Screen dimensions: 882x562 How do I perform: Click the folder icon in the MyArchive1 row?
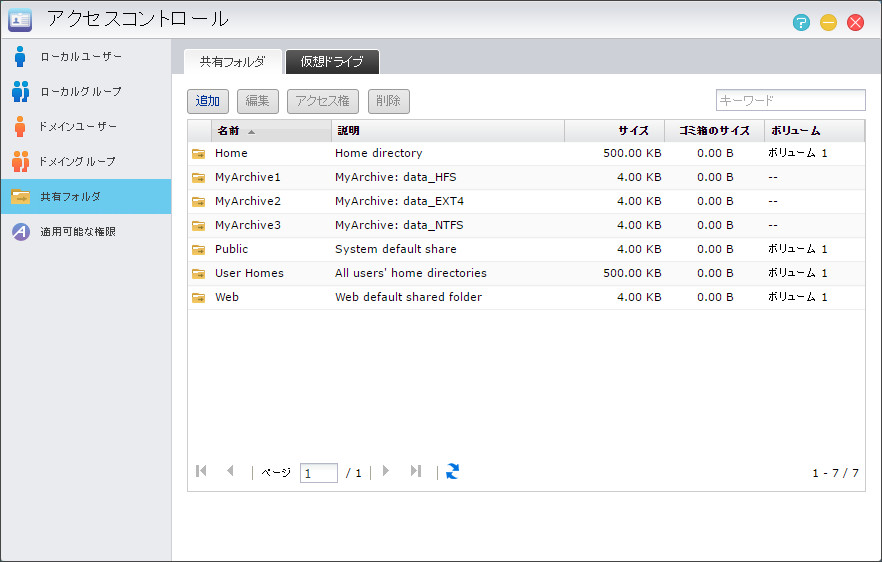(x=199, y=178)
